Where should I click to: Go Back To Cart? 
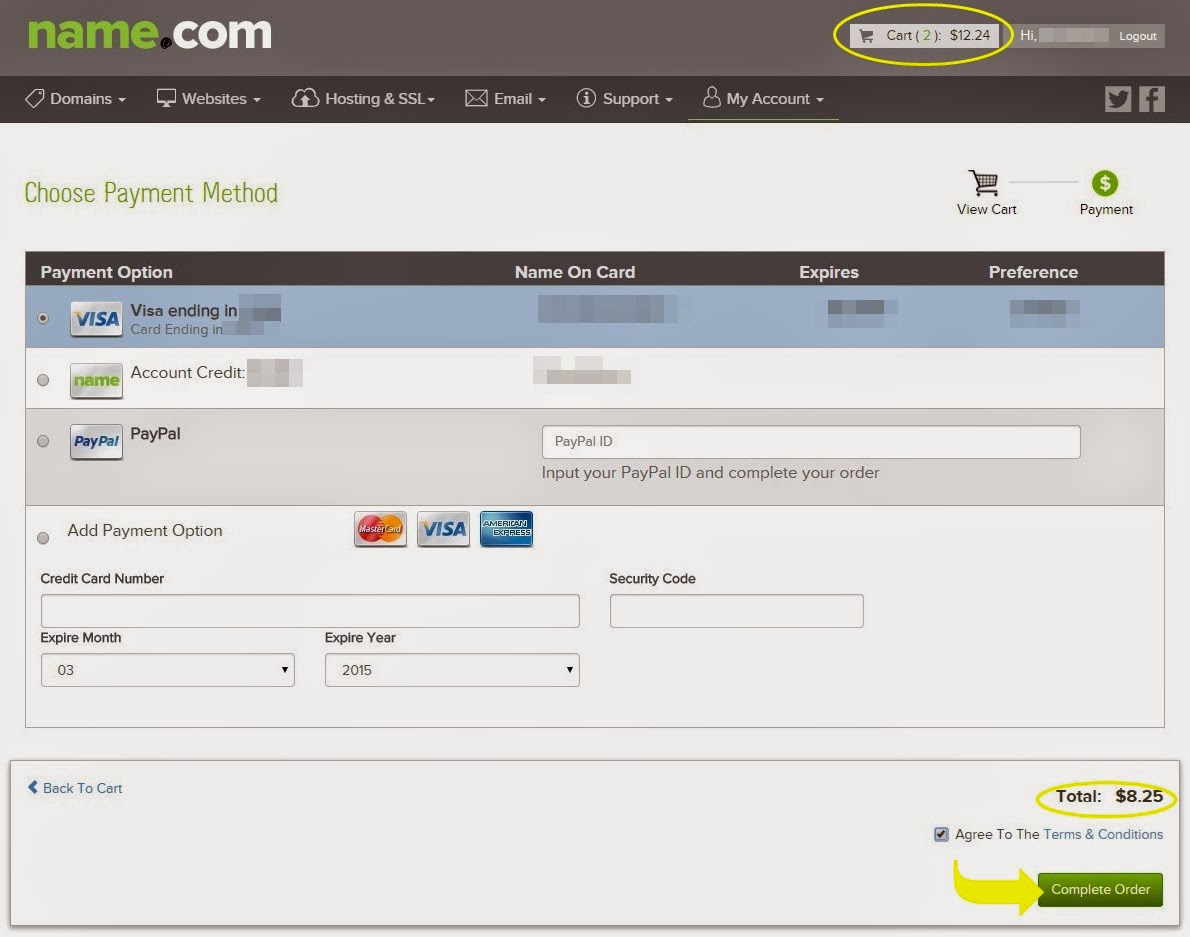(x=75, y=788)
